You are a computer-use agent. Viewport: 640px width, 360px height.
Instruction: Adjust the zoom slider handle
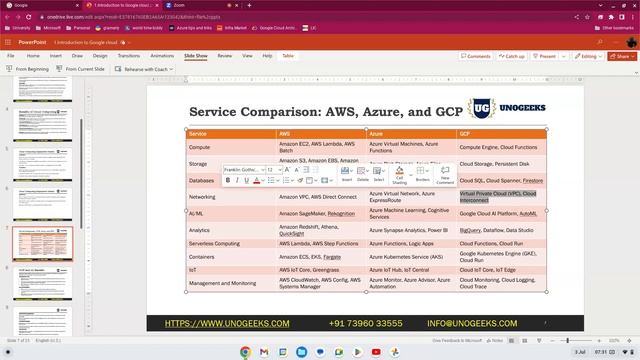click(567, 340)
